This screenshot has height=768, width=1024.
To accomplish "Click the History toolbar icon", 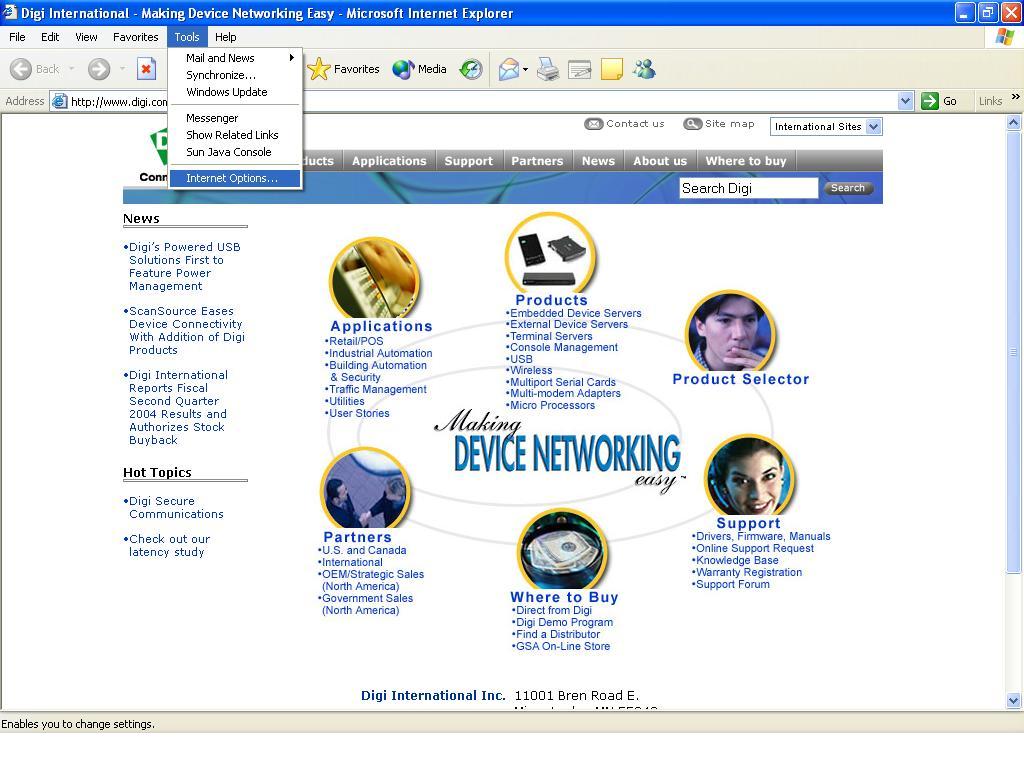I will [x=471, y=69].
